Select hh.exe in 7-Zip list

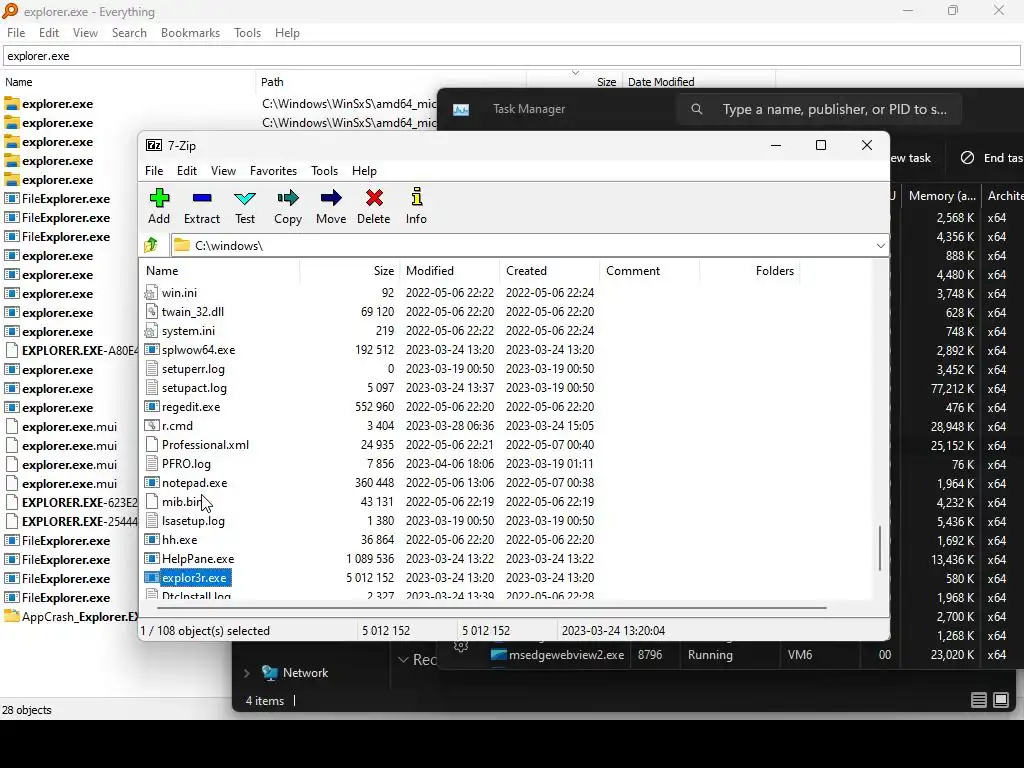[179, 539]
